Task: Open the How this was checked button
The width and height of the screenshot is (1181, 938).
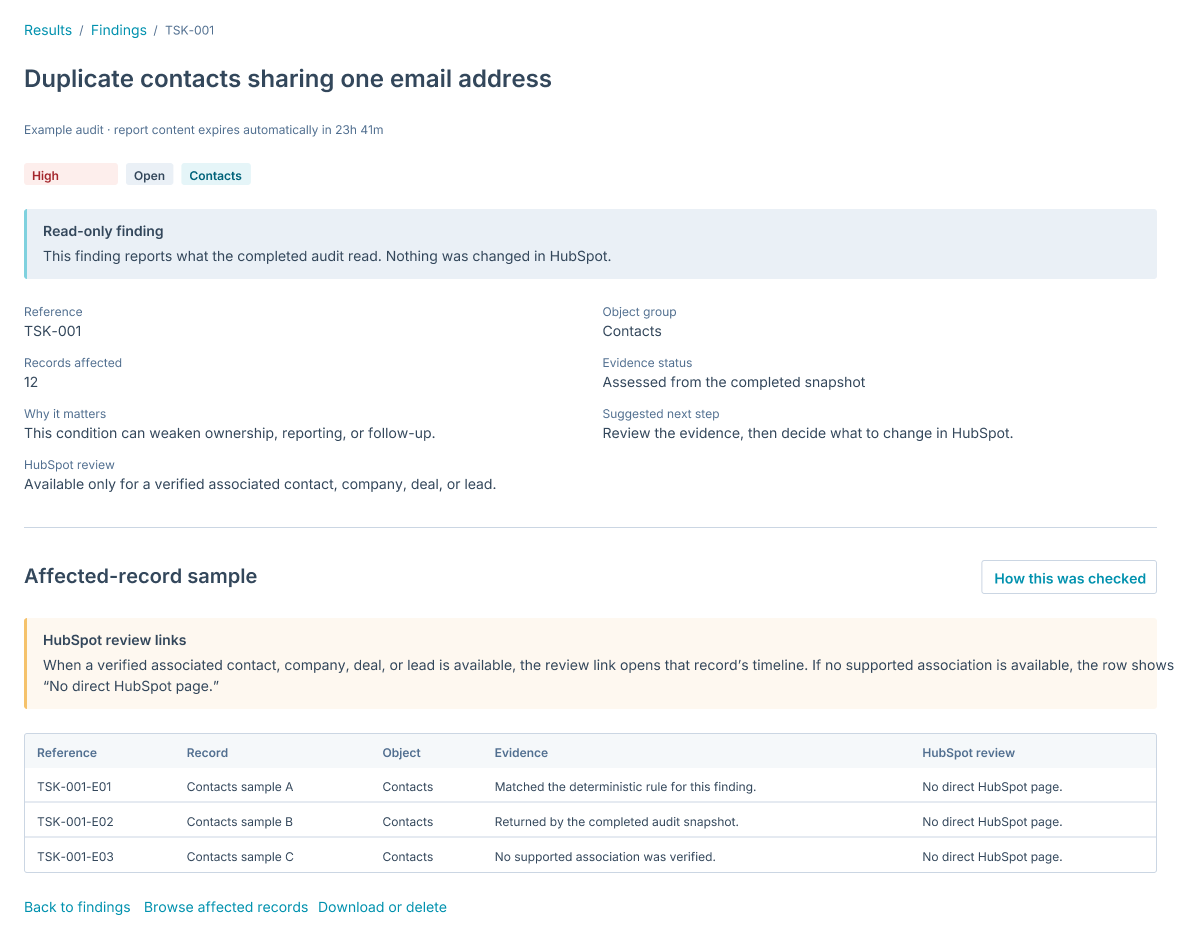Action: [1069, 578]
